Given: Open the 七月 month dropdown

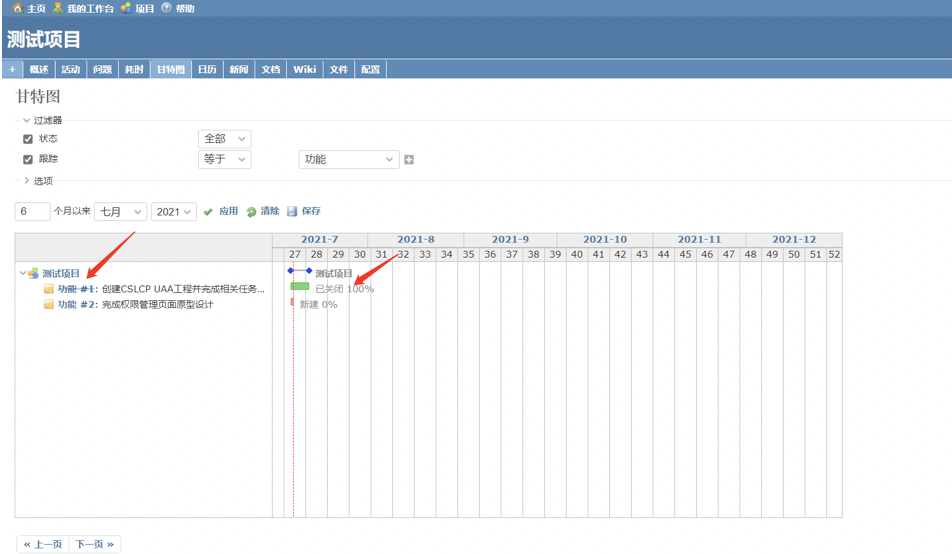Looking at the screenshot, I should click(120, 211).
